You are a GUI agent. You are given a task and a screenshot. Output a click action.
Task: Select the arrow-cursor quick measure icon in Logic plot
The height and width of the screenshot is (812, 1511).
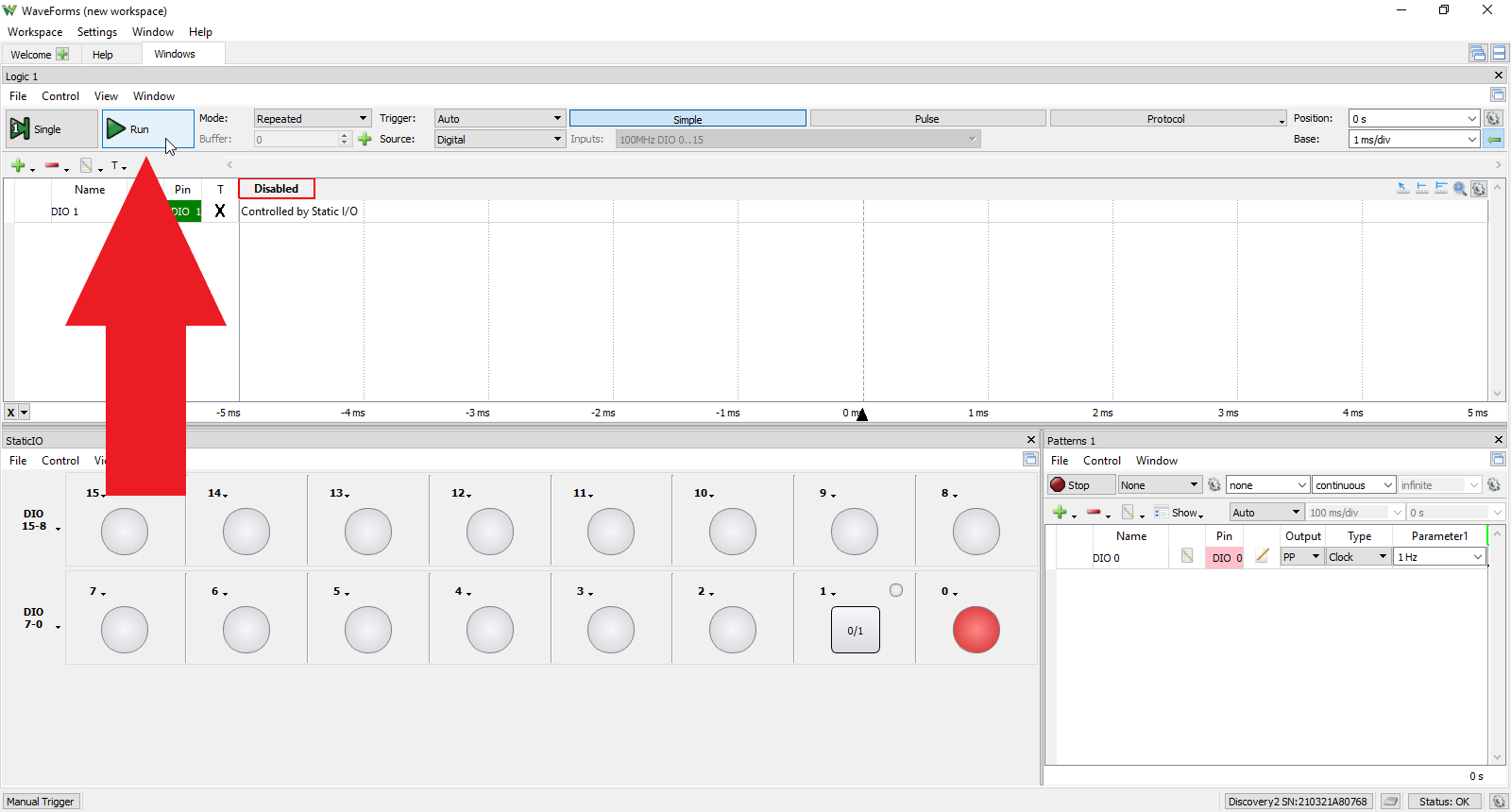(1403, 189)
